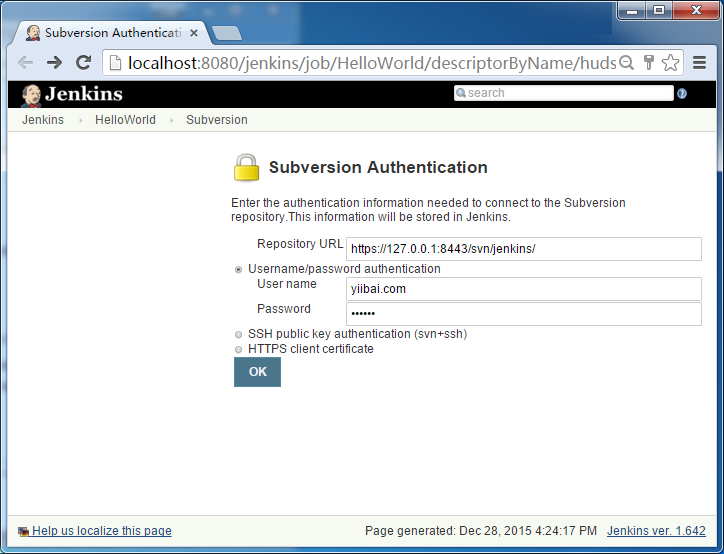Open Help us localize this page link
This screenshot has width=724, height=554.
(102, 531)
